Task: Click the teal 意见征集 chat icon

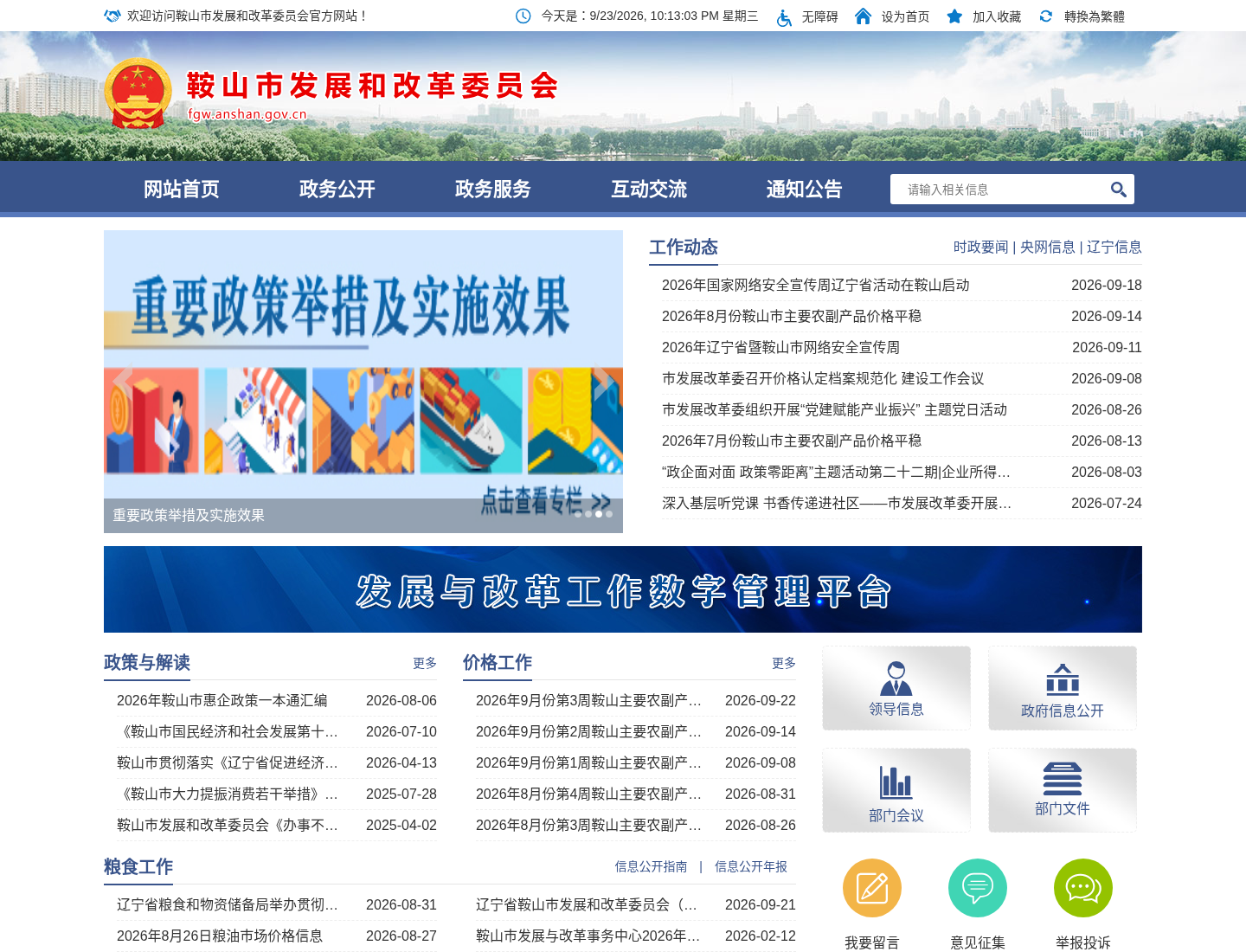Action: (x=978, y=888)
